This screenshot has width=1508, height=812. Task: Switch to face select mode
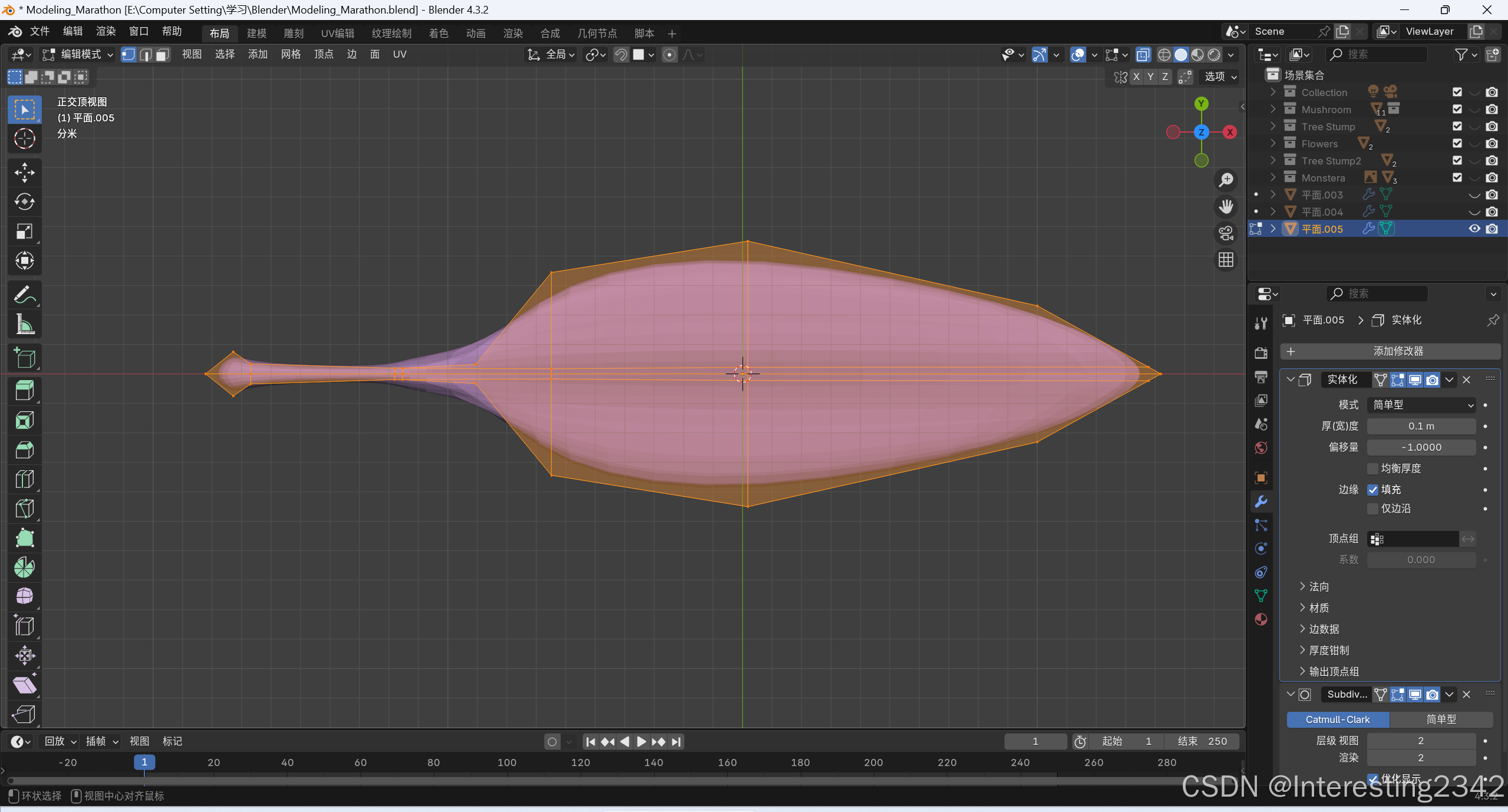pos(163,55)
